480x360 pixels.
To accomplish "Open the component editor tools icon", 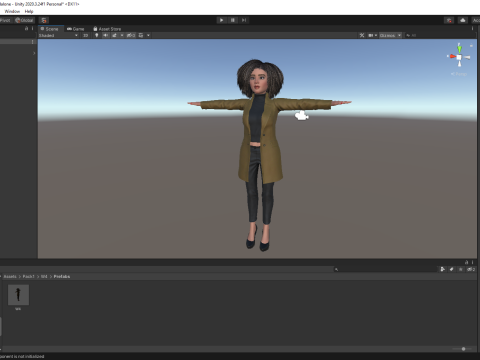I will 362,35.
